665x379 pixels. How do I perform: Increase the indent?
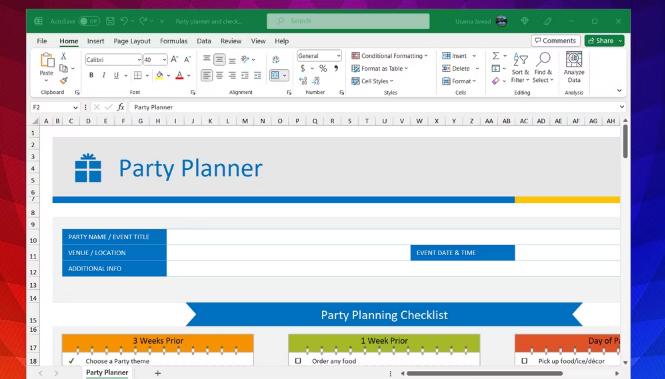coord(257,75)
